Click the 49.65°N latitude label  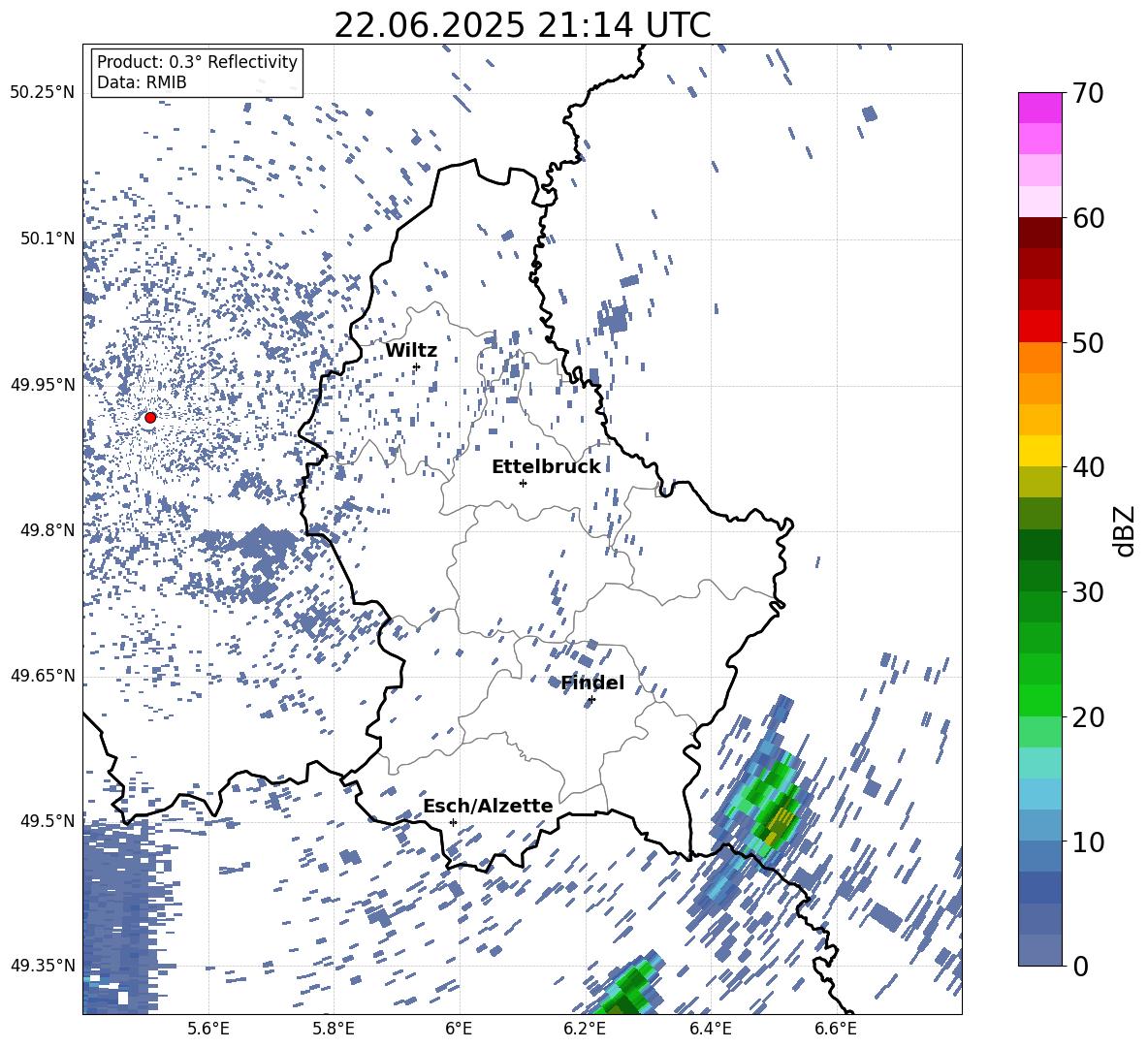tap(43, 675)
